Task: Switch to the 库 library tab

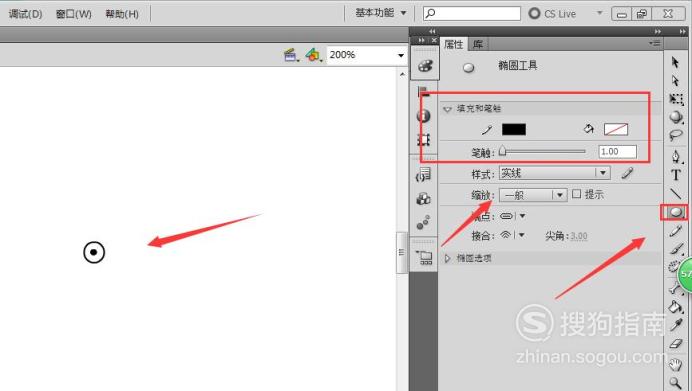Action: point(478,44)
